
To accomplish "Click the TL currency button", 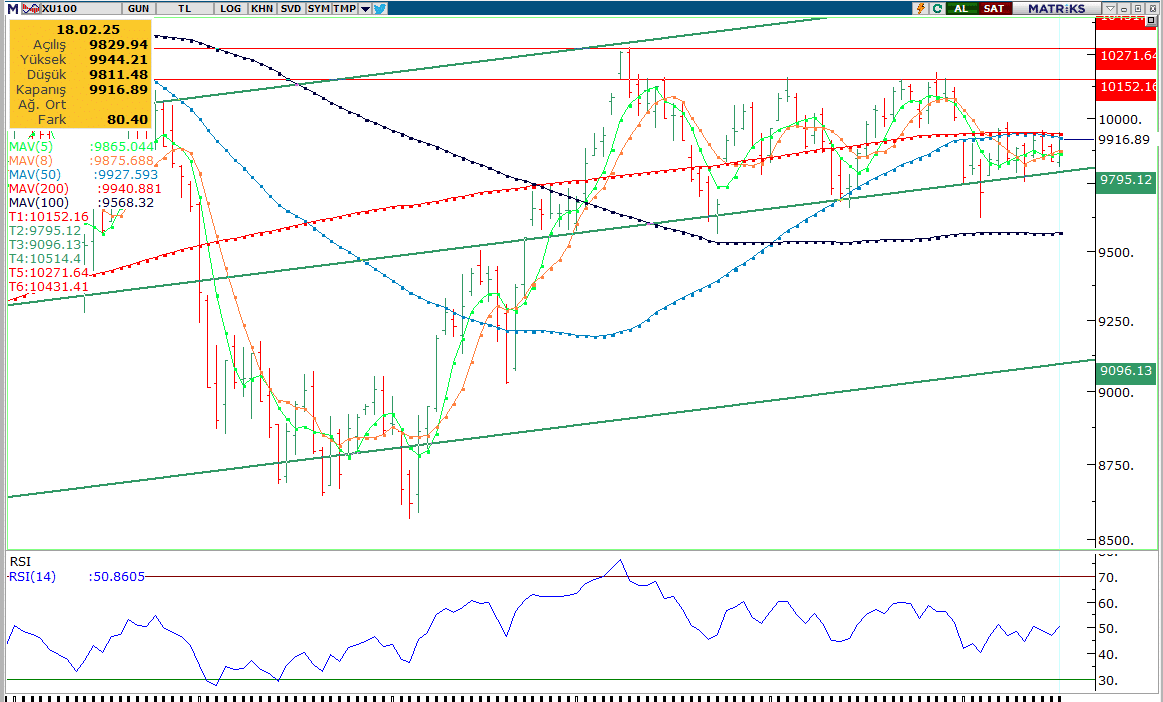I will pyautogui.click(x=185, y=8).
